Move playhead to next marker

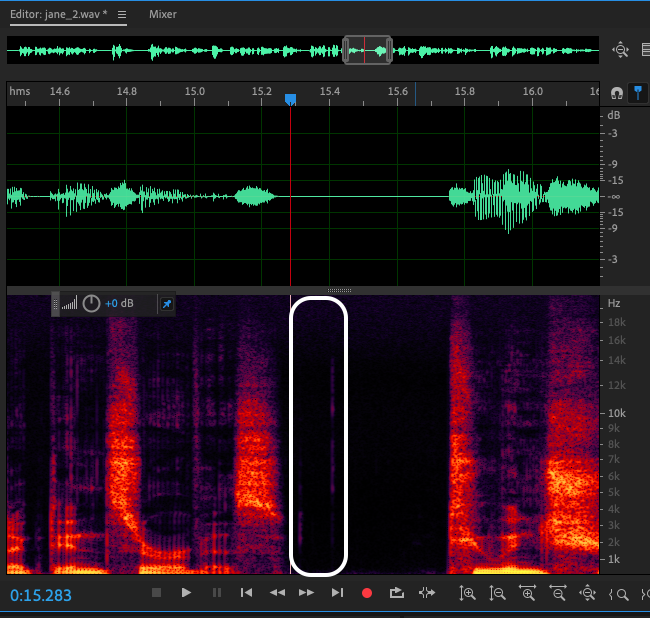point(337,593)
